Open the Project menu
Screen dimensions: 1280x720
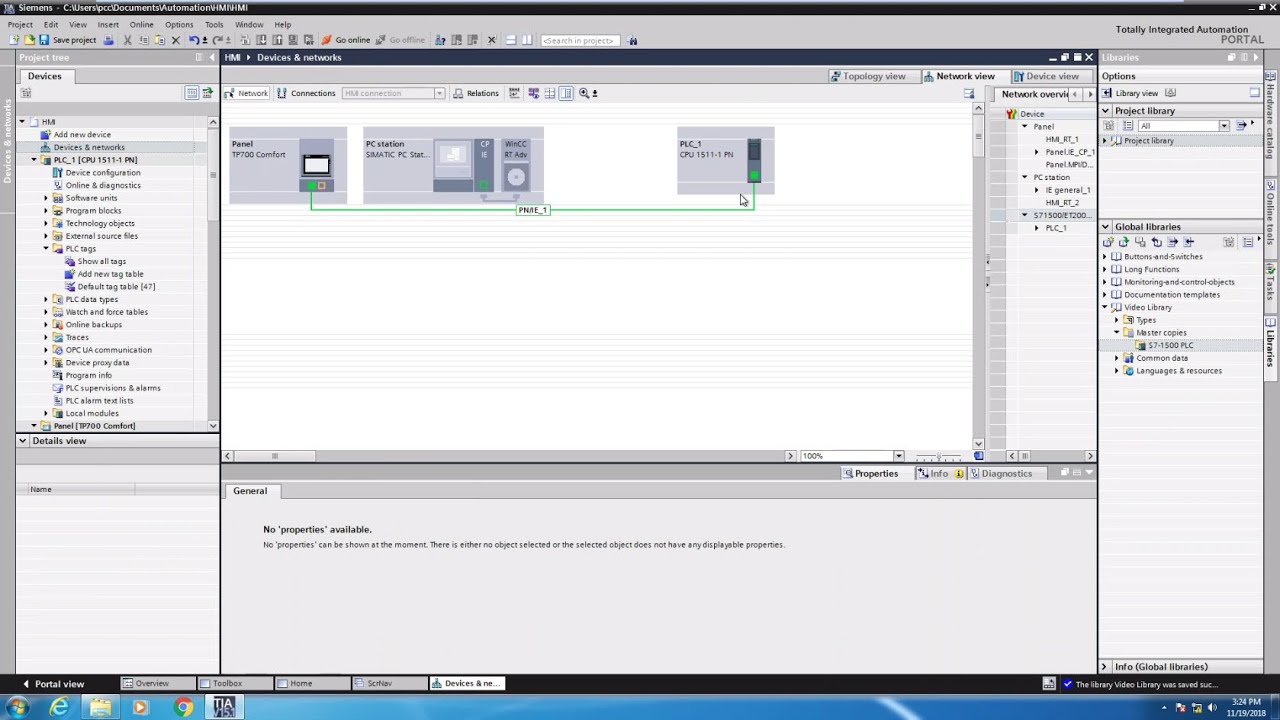click(x=20, y=24)
